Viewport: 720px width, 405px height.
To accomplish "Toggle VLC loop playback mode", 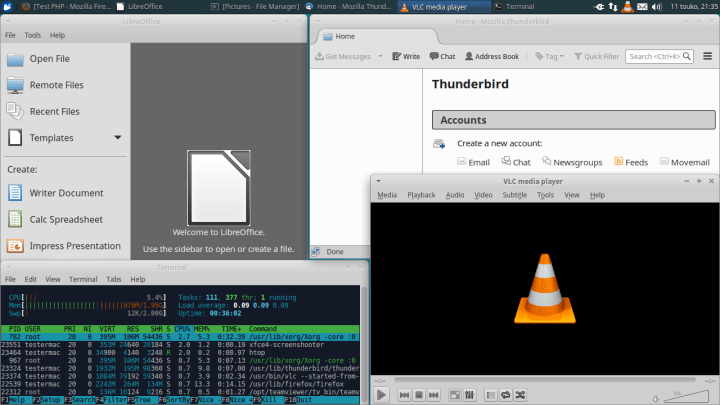I will 506,396.
